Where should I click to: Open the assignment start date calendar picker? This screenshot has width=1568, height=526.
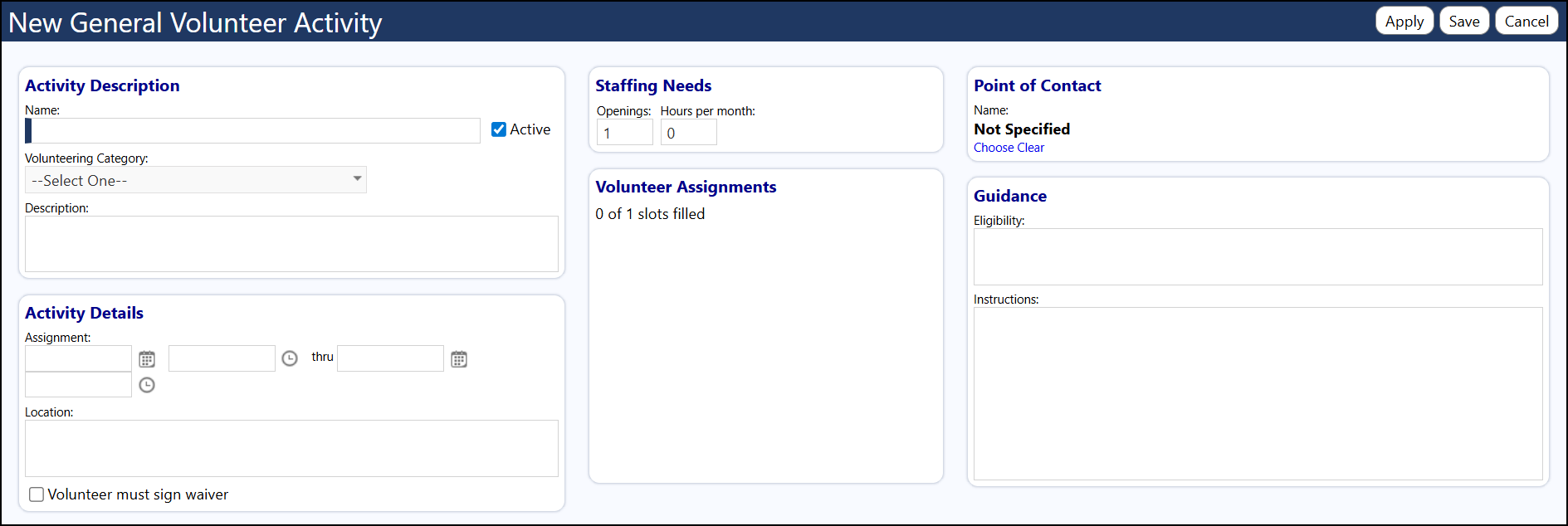(x=147, y=359)
